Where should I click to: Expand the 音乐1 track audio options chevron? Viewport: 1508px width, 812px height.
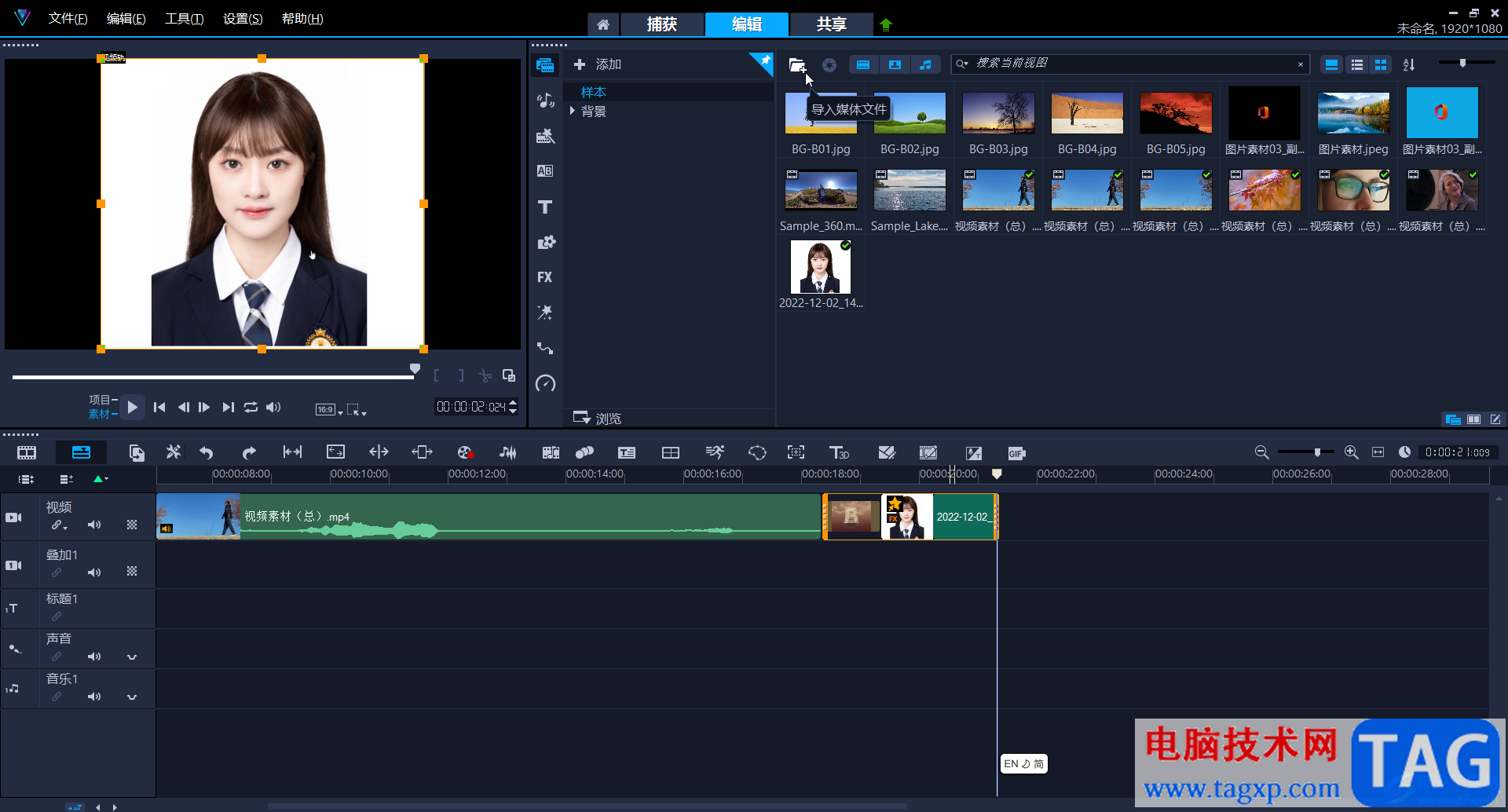(x=132, y=697)
